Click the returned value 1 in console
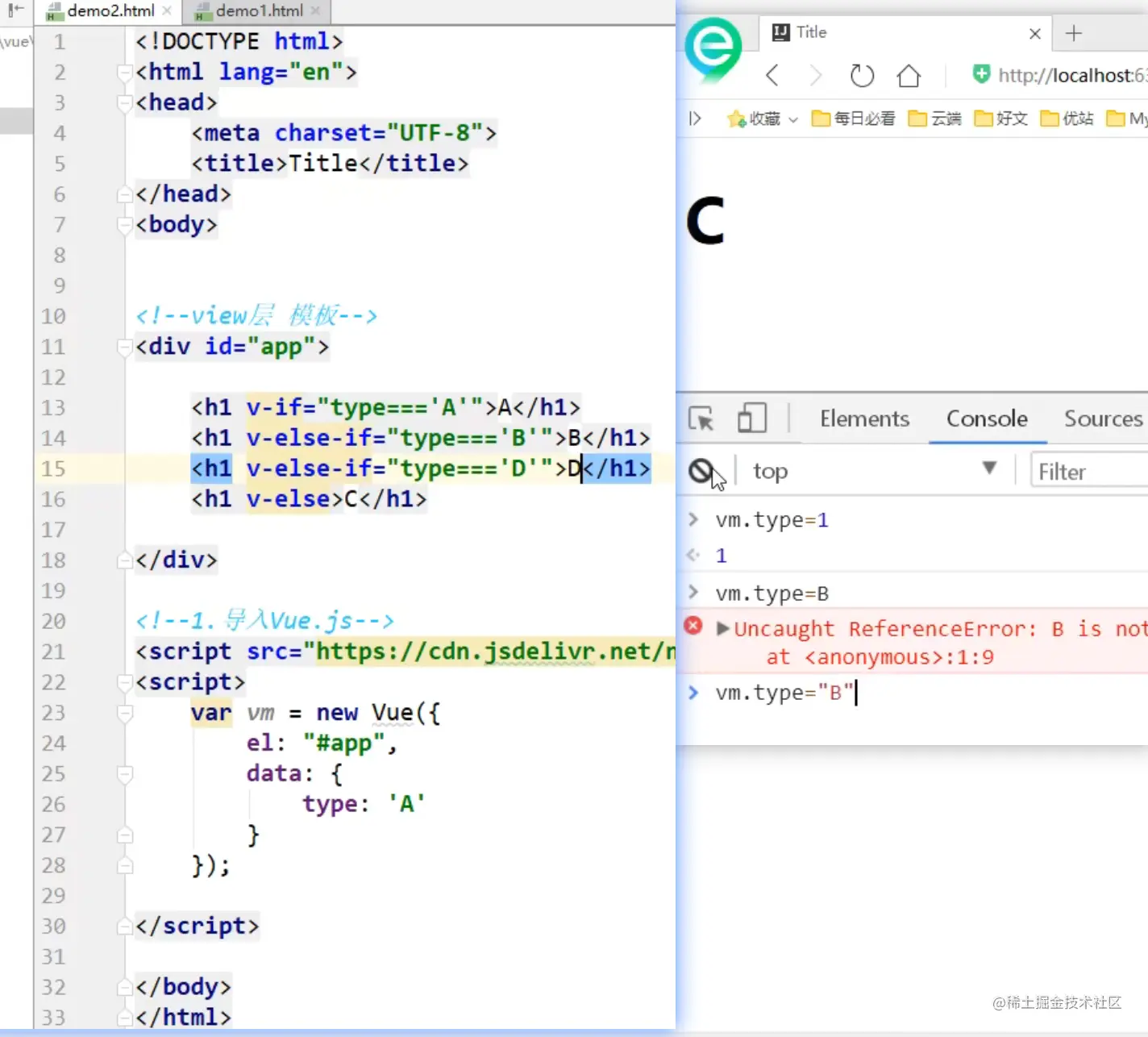1148x1037 pixels. 722,556
